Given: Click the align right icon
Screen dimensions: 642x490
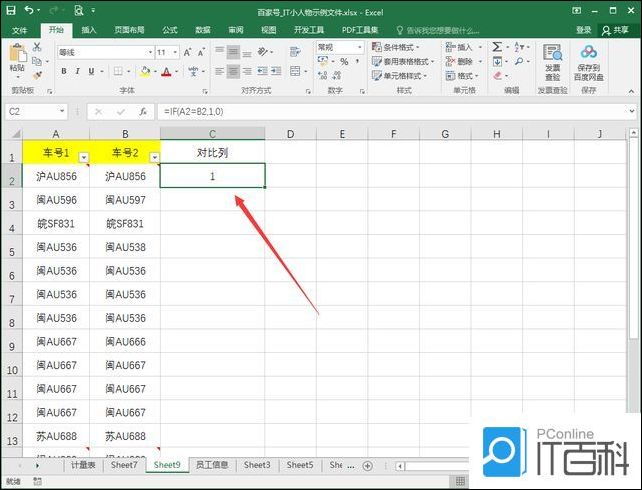Looking at the screenshot, I should coord(247,72).
